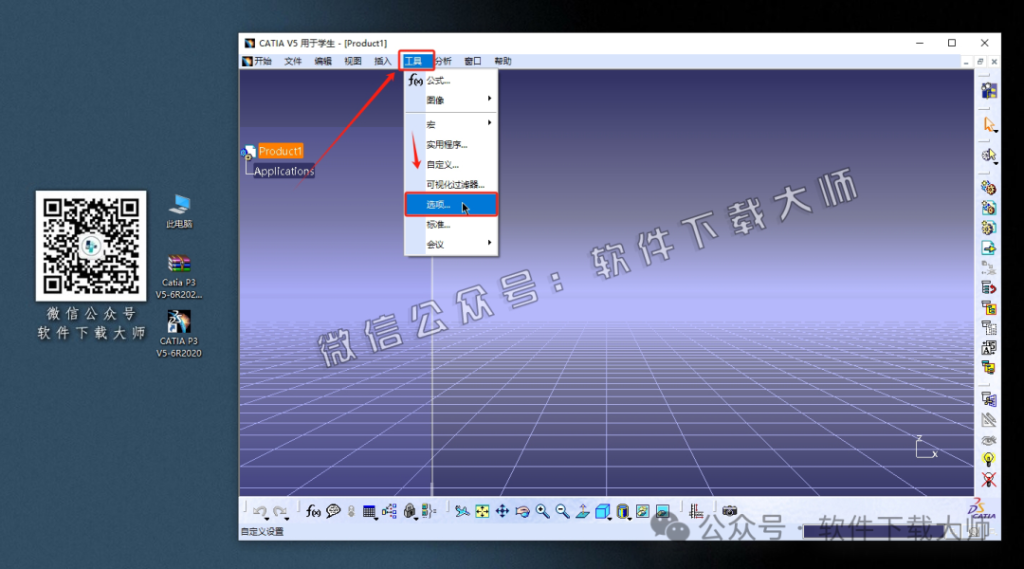This screenshot has width=1024, height=569.
Task: Expand the 会议 submenu
Action: pos(451,244)
